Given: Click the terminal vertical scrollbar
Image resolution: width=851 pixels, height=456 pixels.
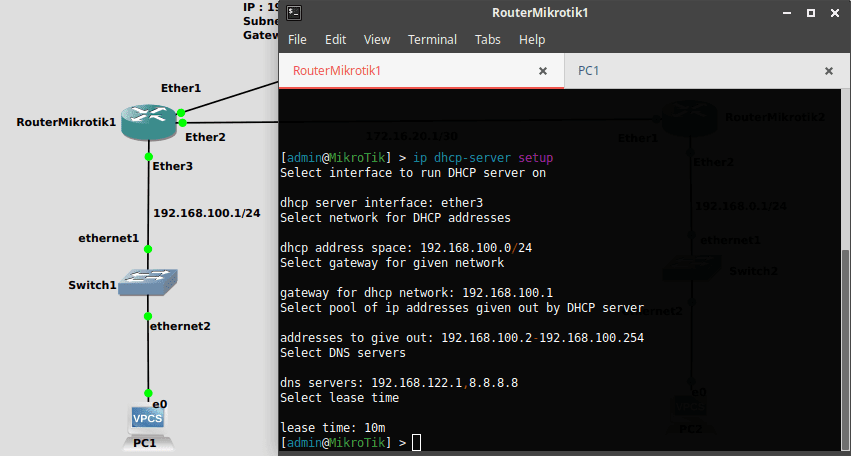Looking at the screenshot, I should [x=846, y=350].
